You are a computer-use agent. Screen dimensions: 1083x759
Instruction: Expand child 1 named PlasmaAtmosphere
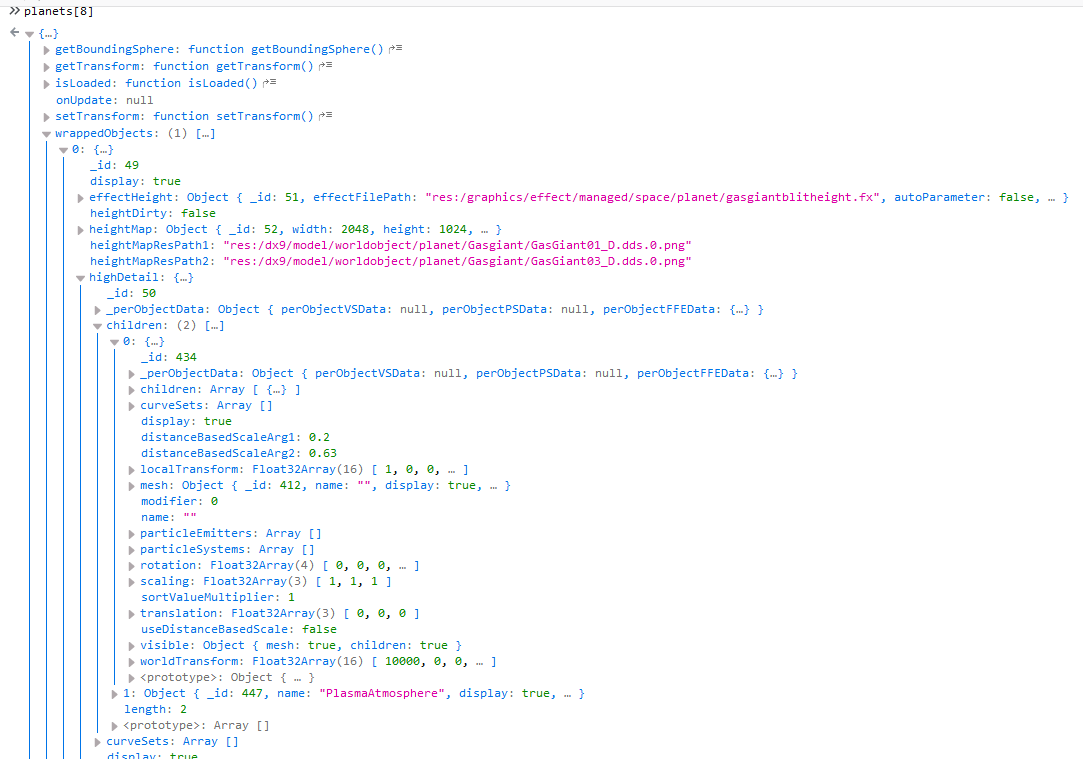(115, 694)
